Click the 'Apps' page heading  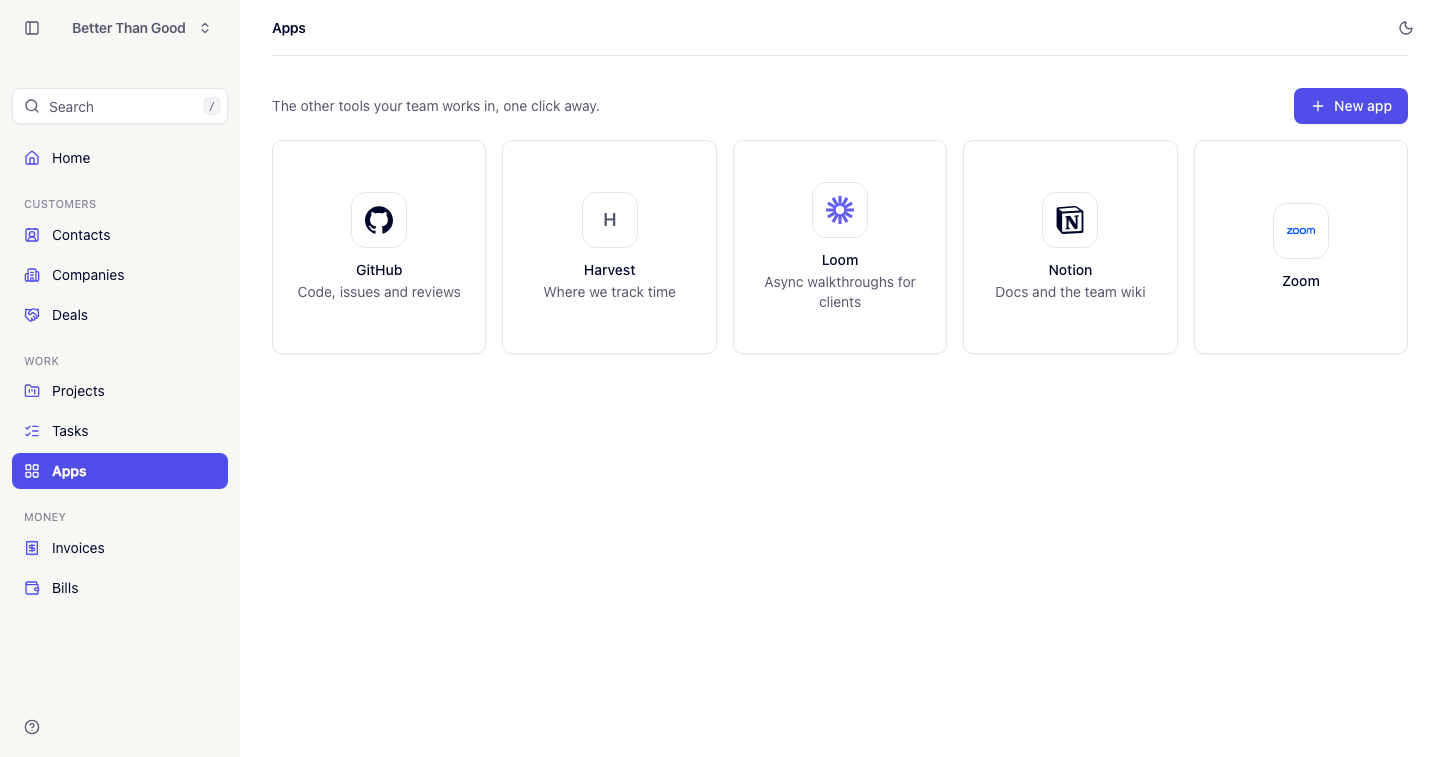(289, 28)
